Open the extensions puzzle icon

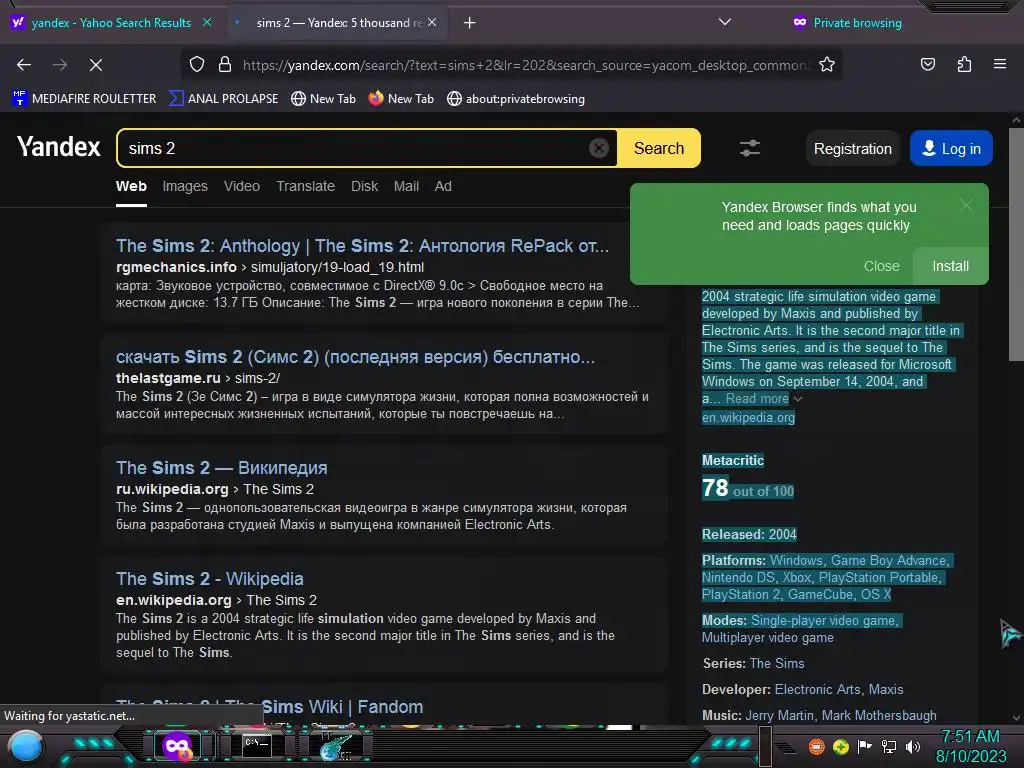(x=964, y=64)
